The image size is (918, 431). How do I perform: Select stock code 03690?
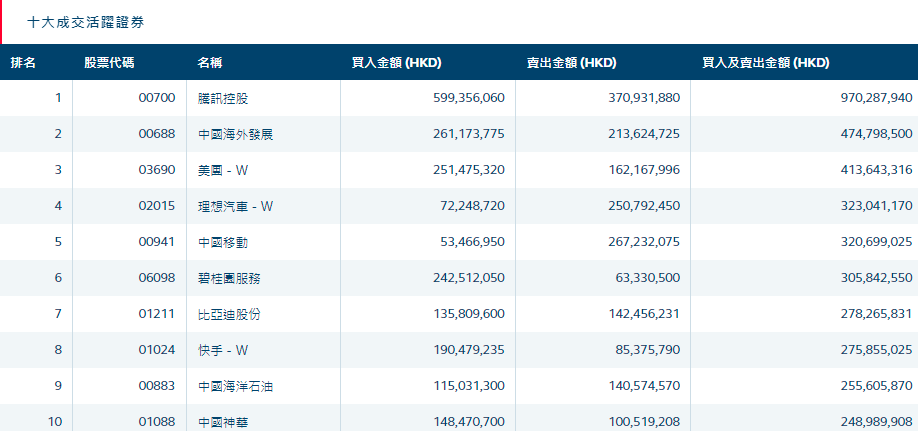point(157,170)
